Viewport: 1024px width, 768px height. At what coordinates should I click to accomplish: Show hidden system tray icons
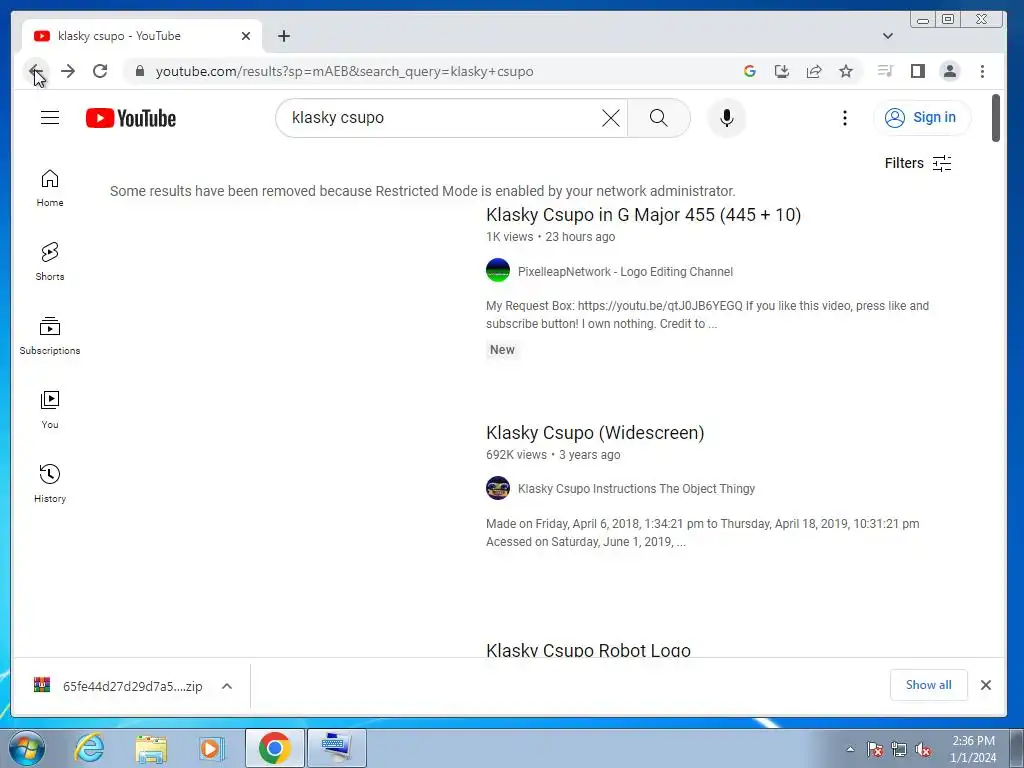[850, 750]
